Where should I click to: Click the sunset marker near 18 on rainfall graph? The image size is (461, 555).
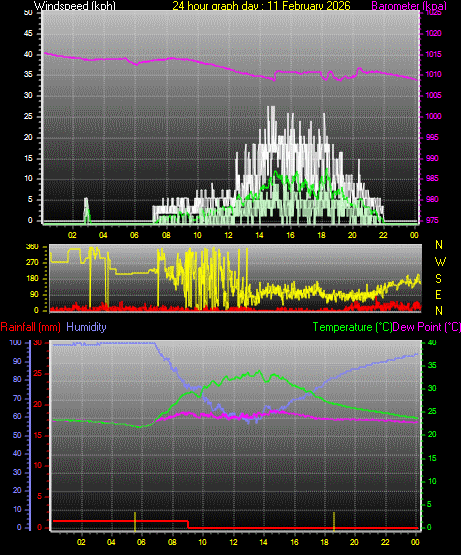pos(334,521)
